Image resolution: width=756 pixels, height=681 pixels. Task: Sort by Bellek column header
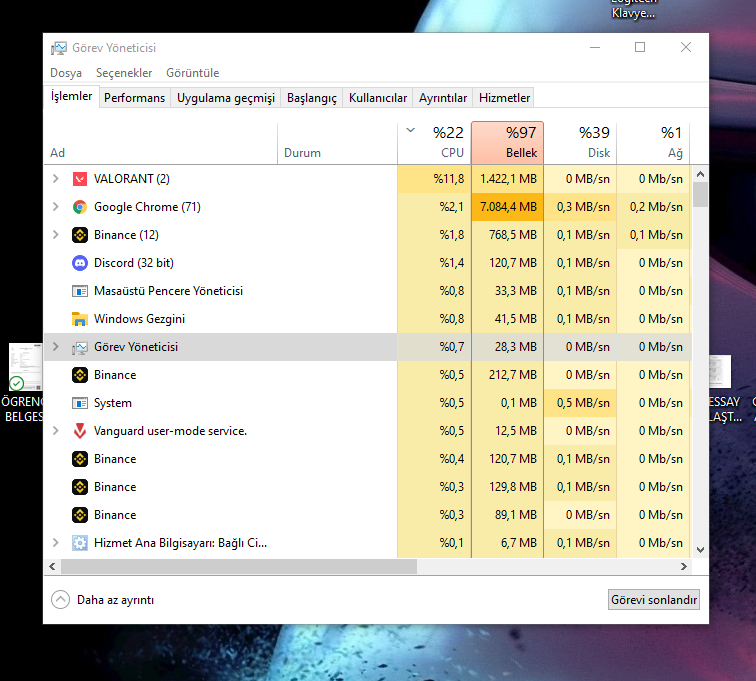(508, 143)
